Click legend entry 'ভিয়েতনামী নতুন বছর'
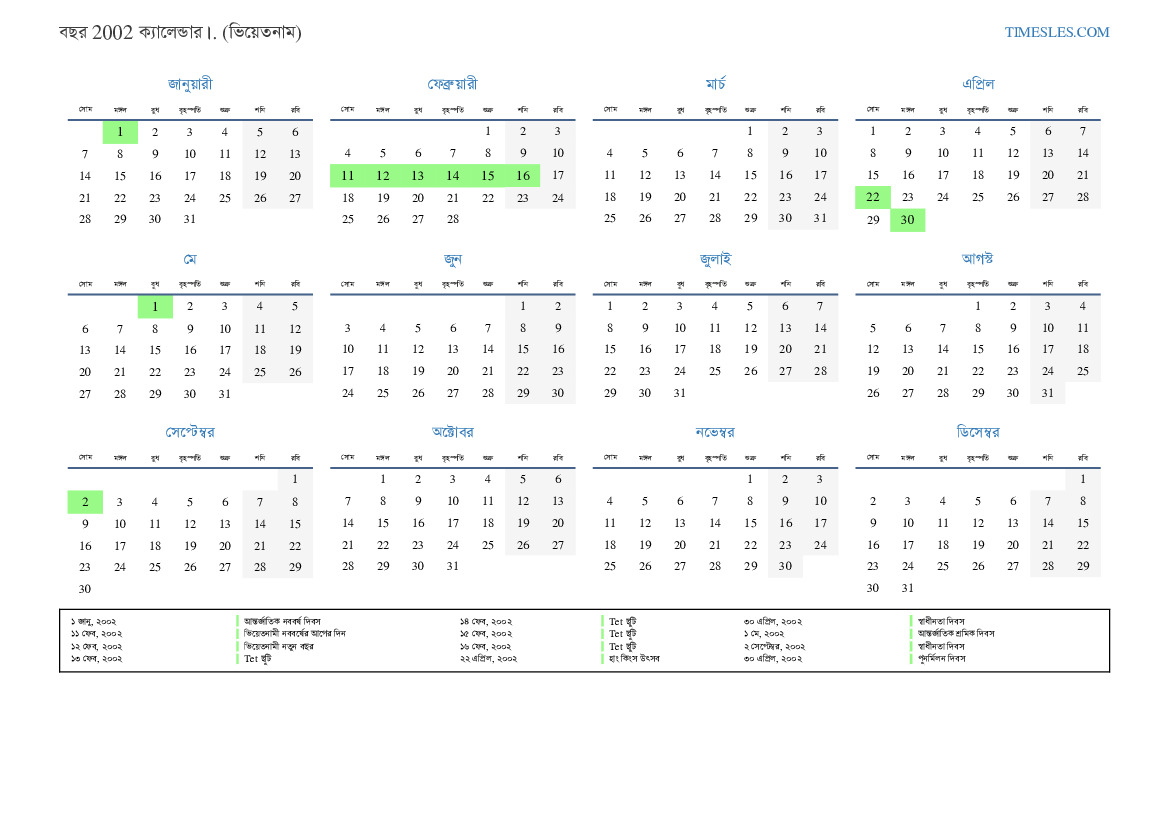 coord(279,646)
